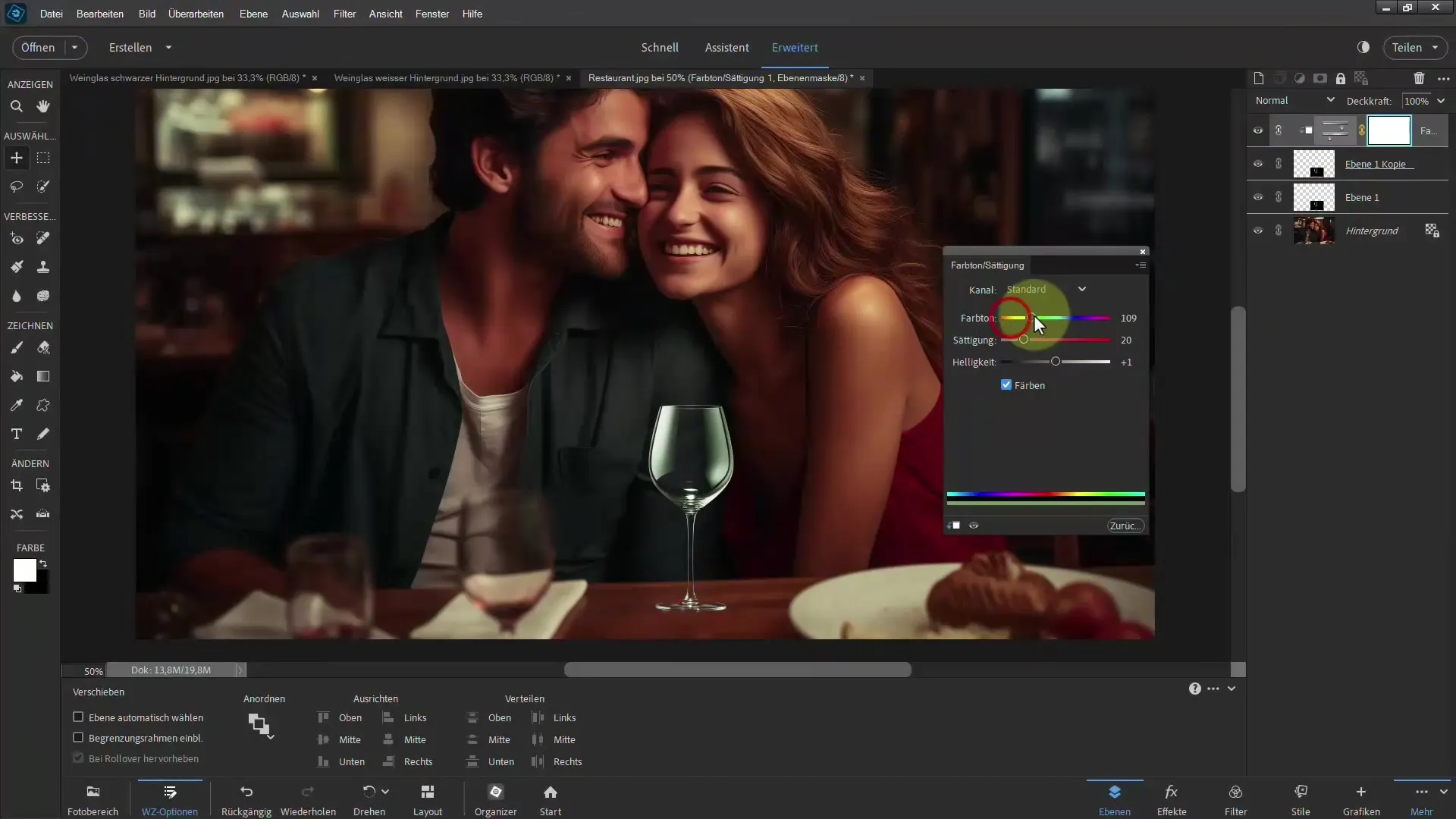Open the Anordnen arrange dropdown
The image size is (1456, 819).
(261, 726)
